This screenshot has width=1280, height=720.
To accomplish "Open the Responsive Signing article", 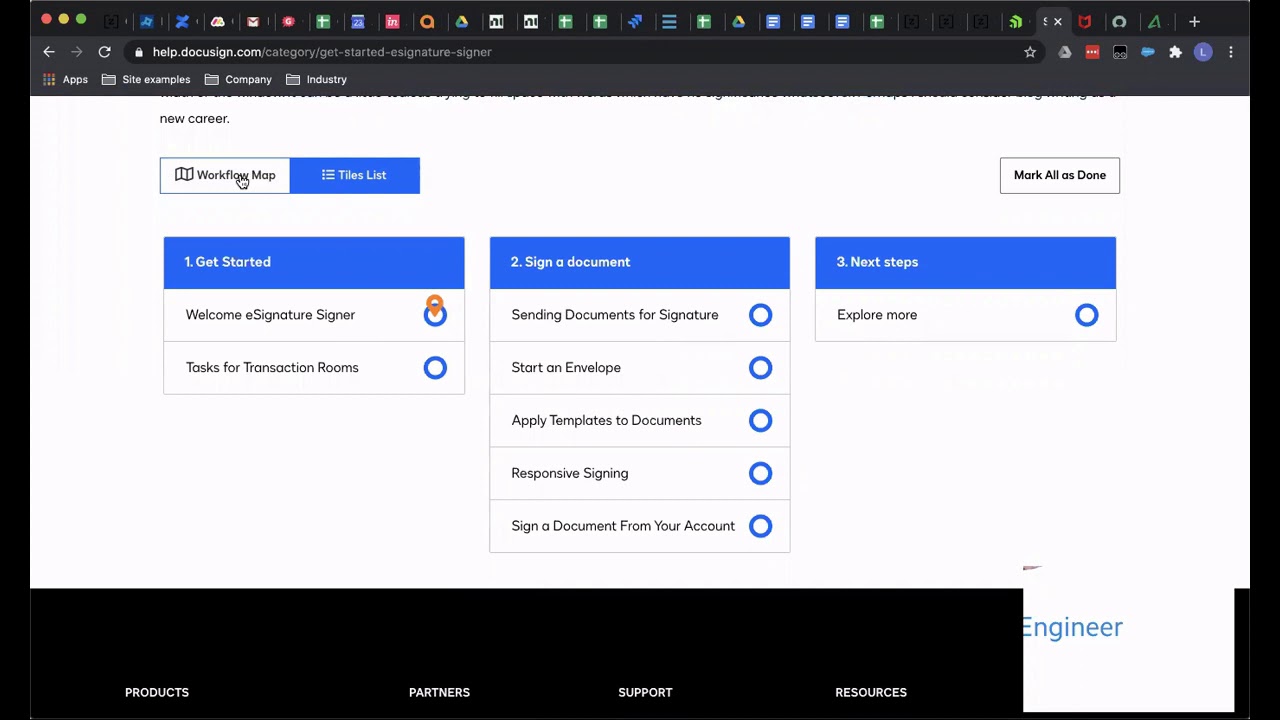I will 570,473.
